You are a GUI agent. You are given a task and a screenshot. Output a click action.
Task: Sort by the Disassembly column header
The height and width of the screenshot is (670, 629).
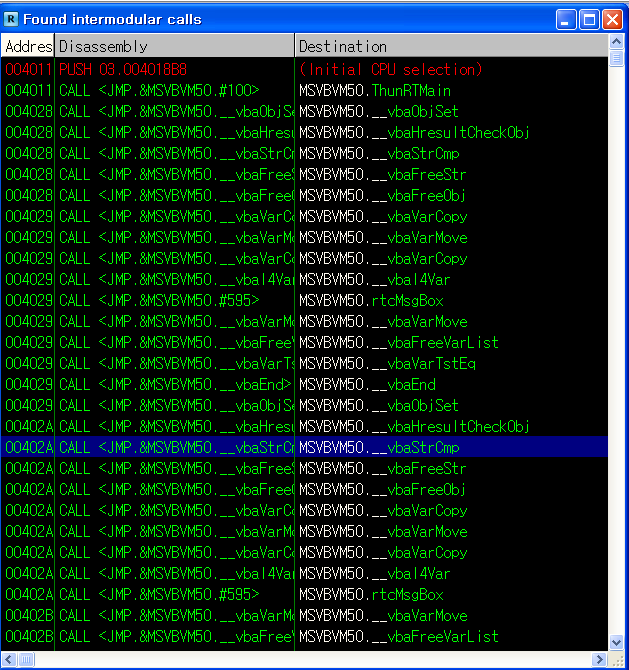[174, 46]
